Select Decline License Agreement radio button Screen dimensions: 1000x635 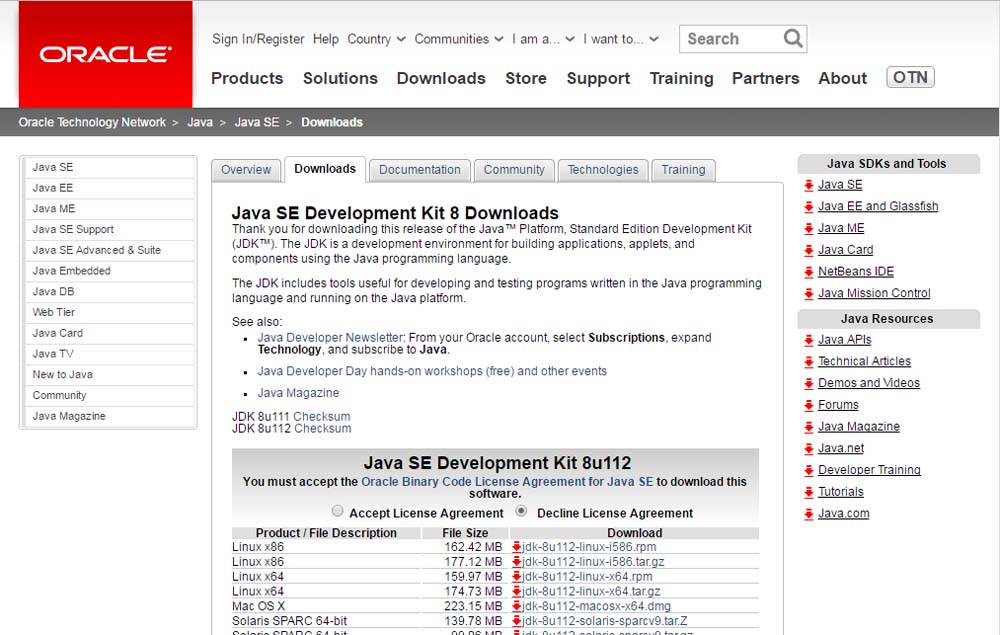click(x=521, y=511)
